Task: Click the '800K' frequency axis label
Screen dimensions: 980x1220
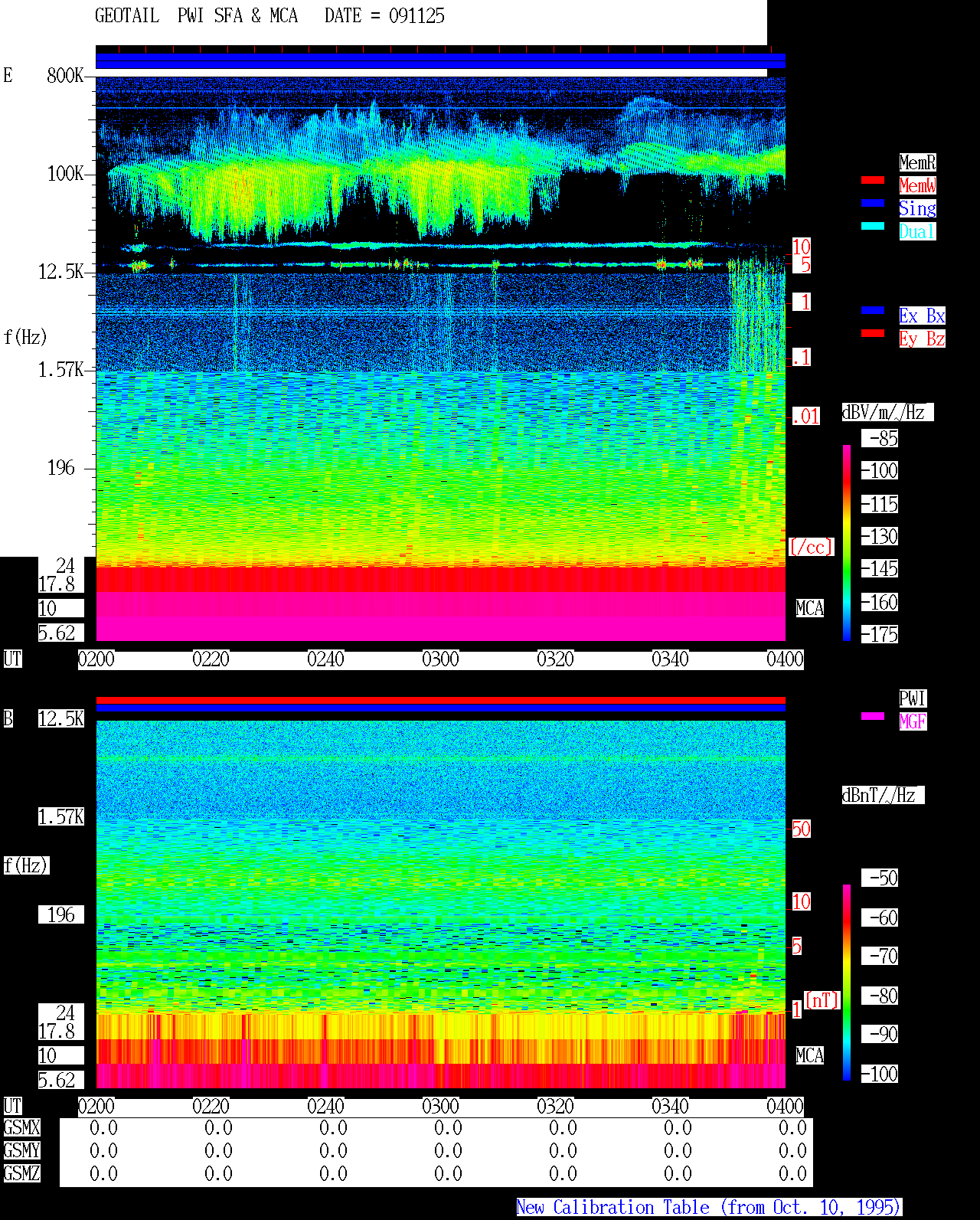Action: [x=66, y=75]
